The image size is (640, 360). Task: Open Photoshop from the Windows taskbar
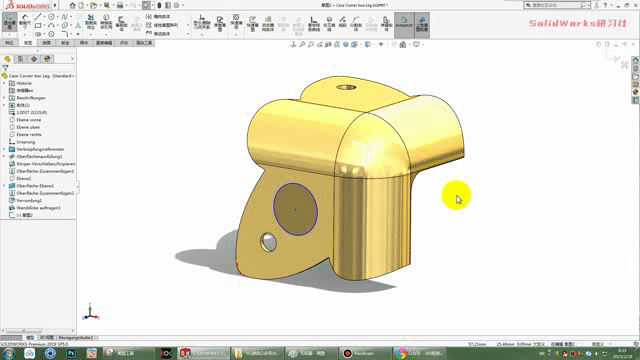[x=71, y=353]
